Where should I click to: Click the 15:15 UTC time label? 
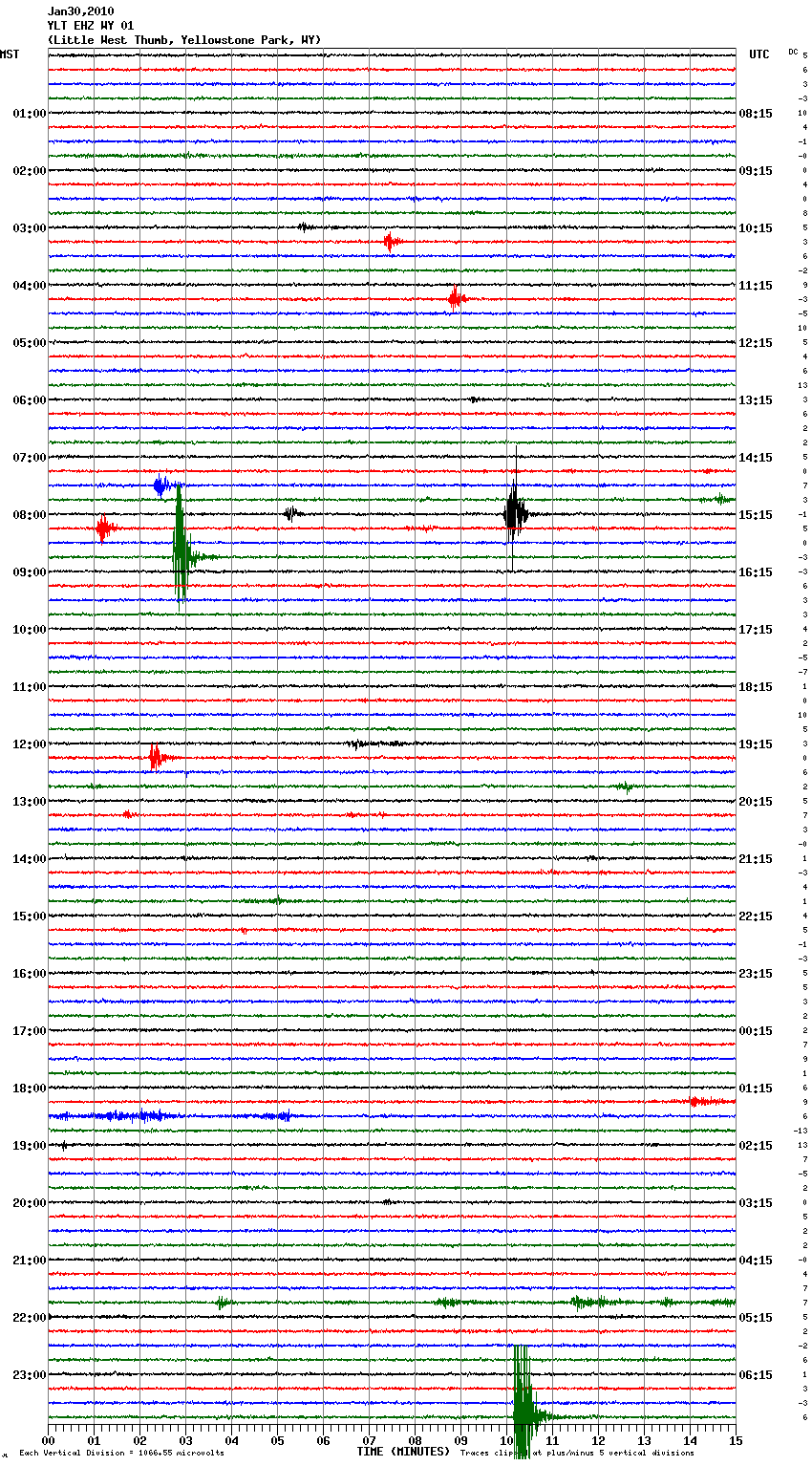(756, 515)
